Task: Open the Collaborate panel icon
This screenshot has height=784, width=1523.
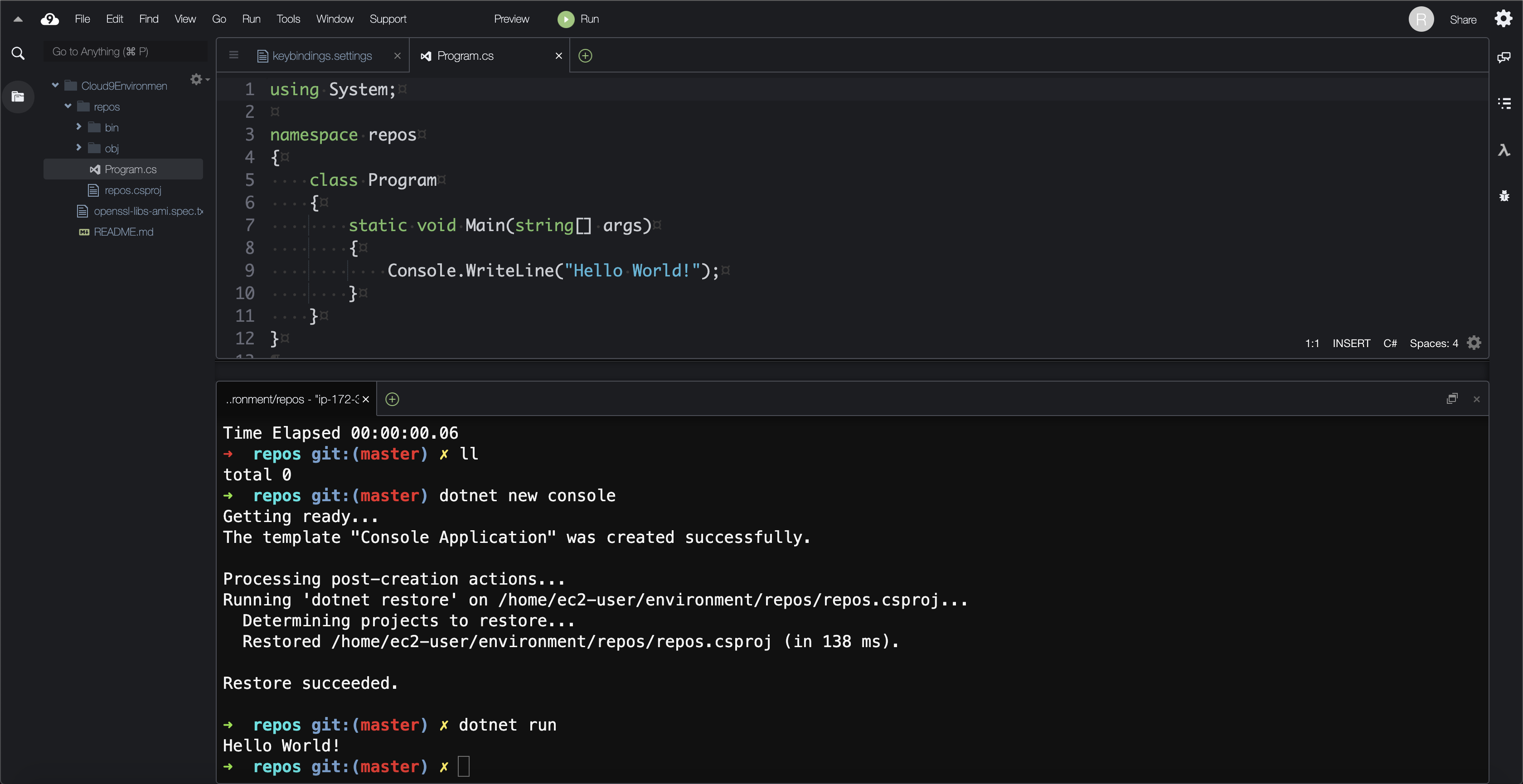Action: [x=1504, y=58]
